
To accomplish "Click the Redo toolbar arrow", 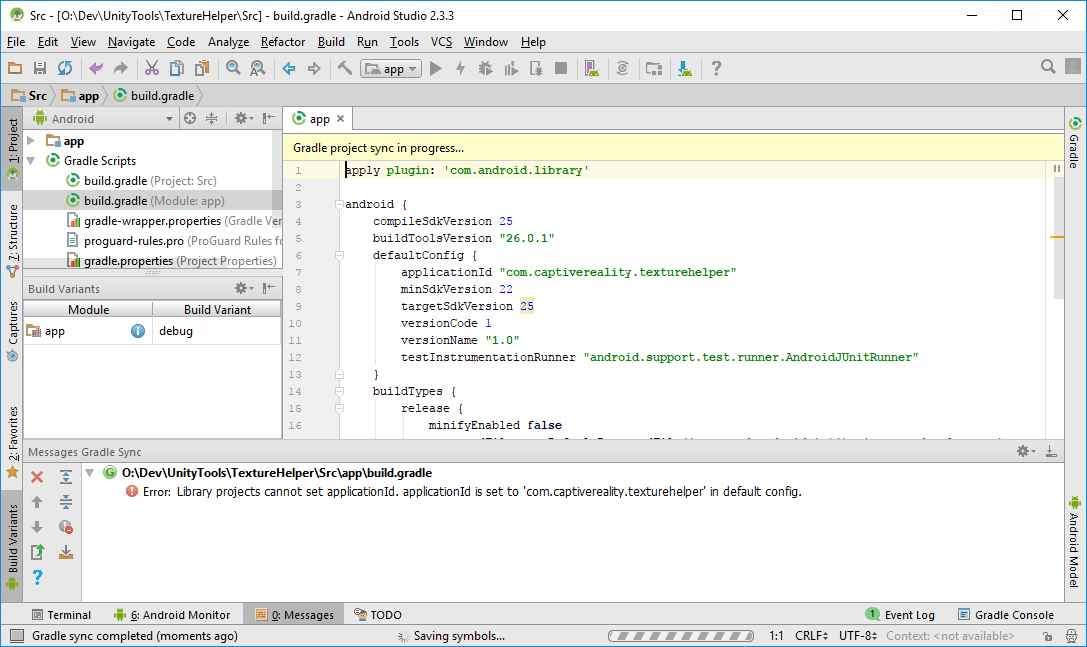I will click(x=121, y=68).
